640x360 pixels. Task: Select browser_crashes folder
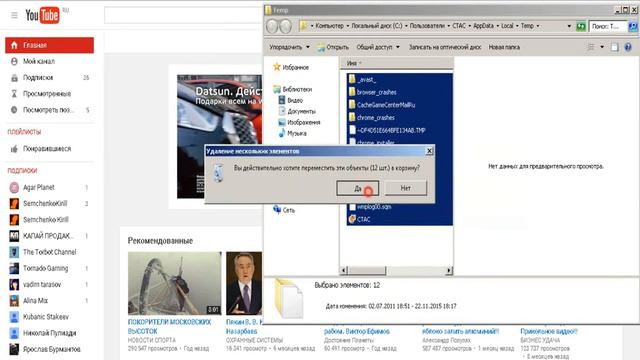372,92
